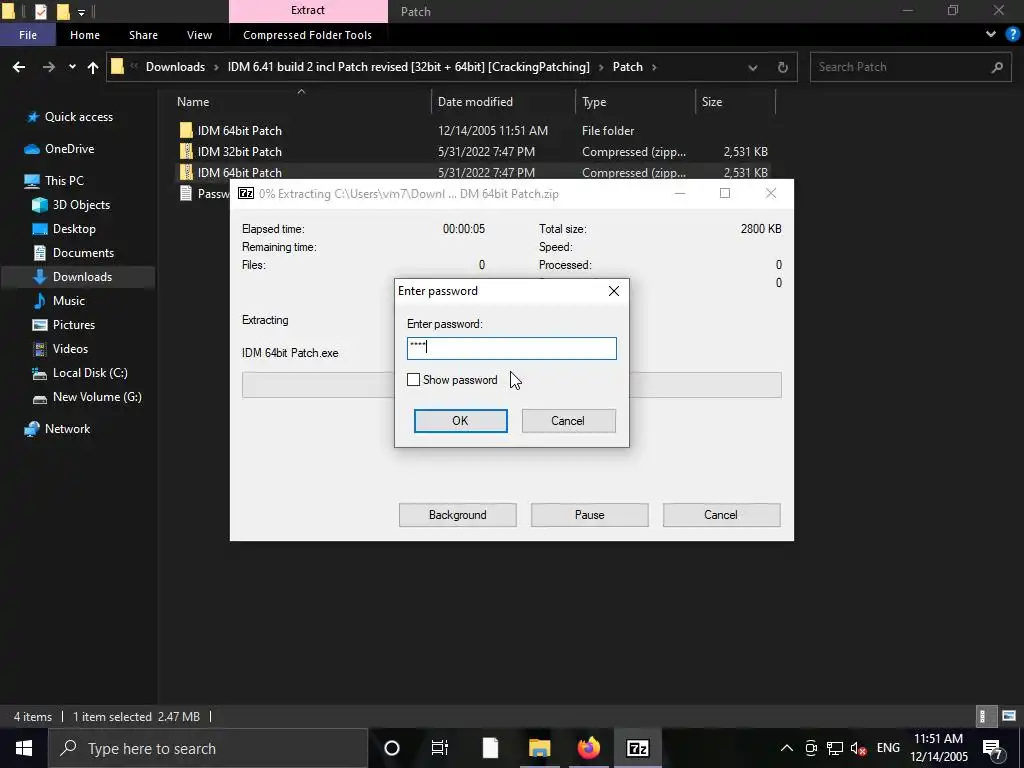Screen dimensions: 1024x768
Task: Open Cortana circle icon
Action: 392,748
